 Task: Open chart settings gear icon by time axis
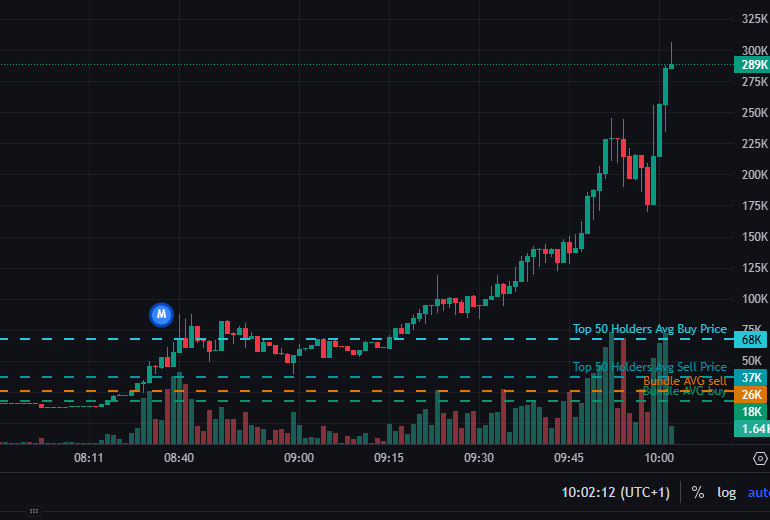760,458
